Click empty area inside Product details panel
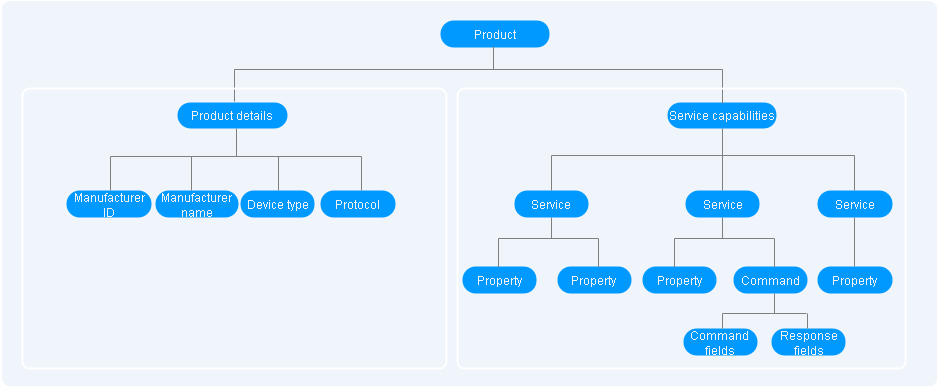 pos(233,293)
